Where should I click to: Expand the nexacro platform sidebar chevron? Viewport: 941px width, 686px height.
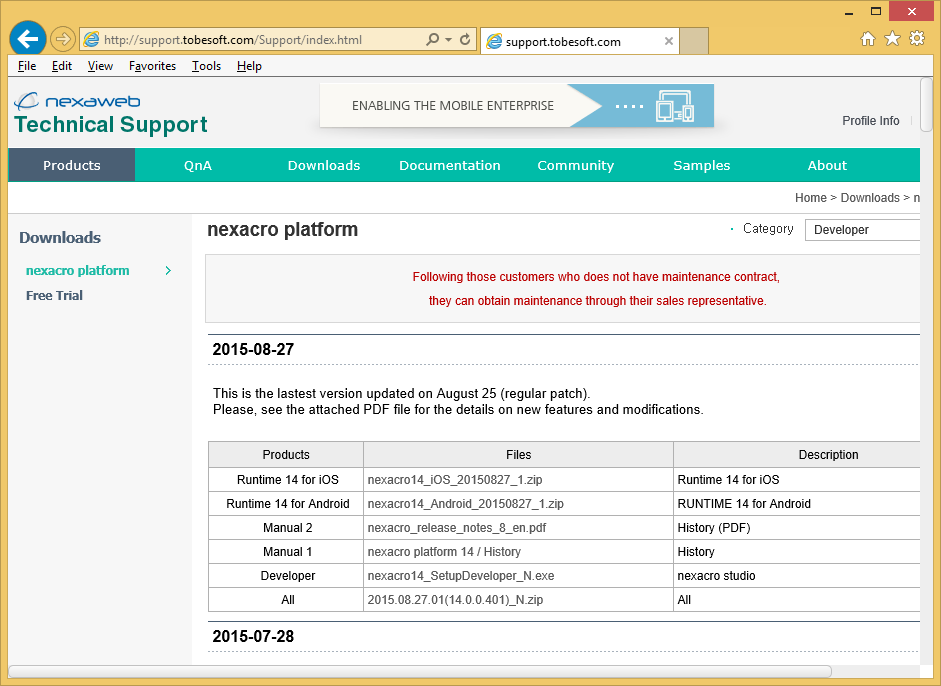(168, 271)
